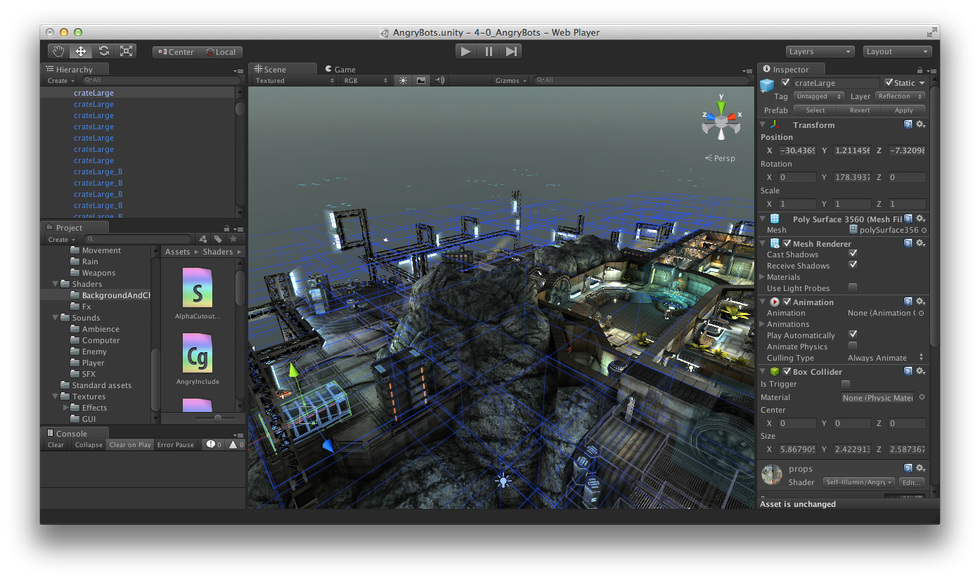Click the Revert prefab button
Image resolution: width=980 pixels, height=580 pixels.
pyautogui.click(x=859, y=110)
